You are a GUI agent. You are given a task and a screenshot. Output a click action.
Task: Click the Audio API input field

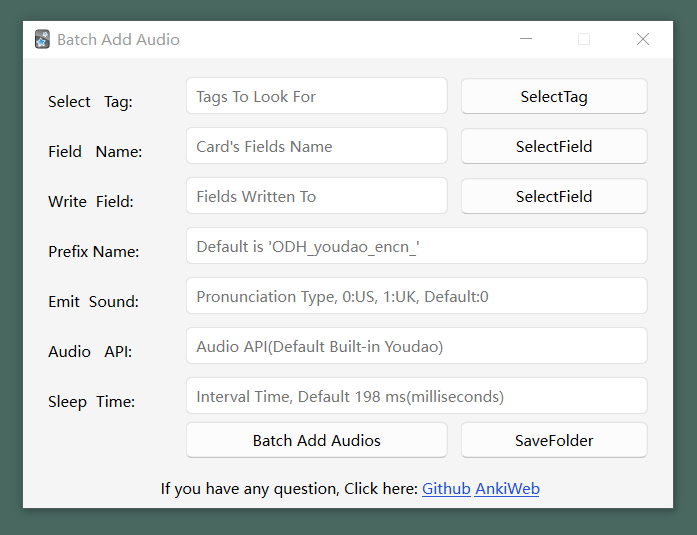416,347
